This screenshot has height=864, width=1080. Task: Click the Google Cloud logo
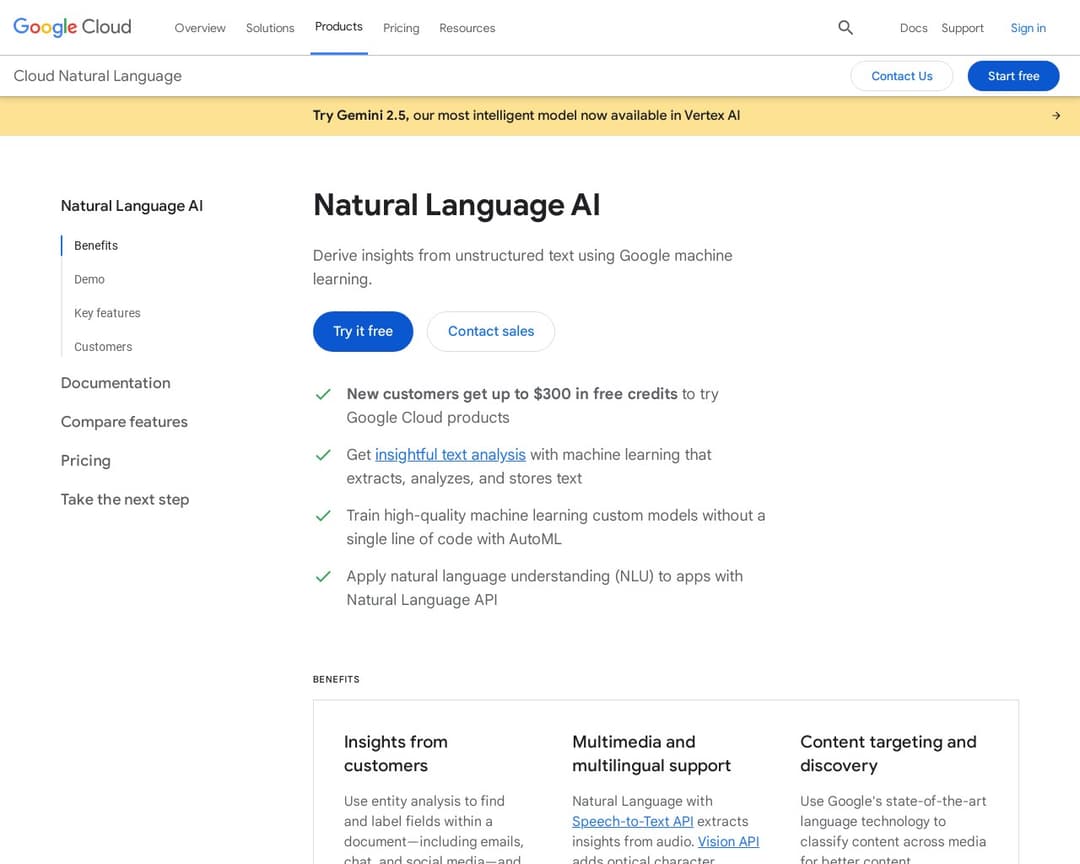coord(72,27)
